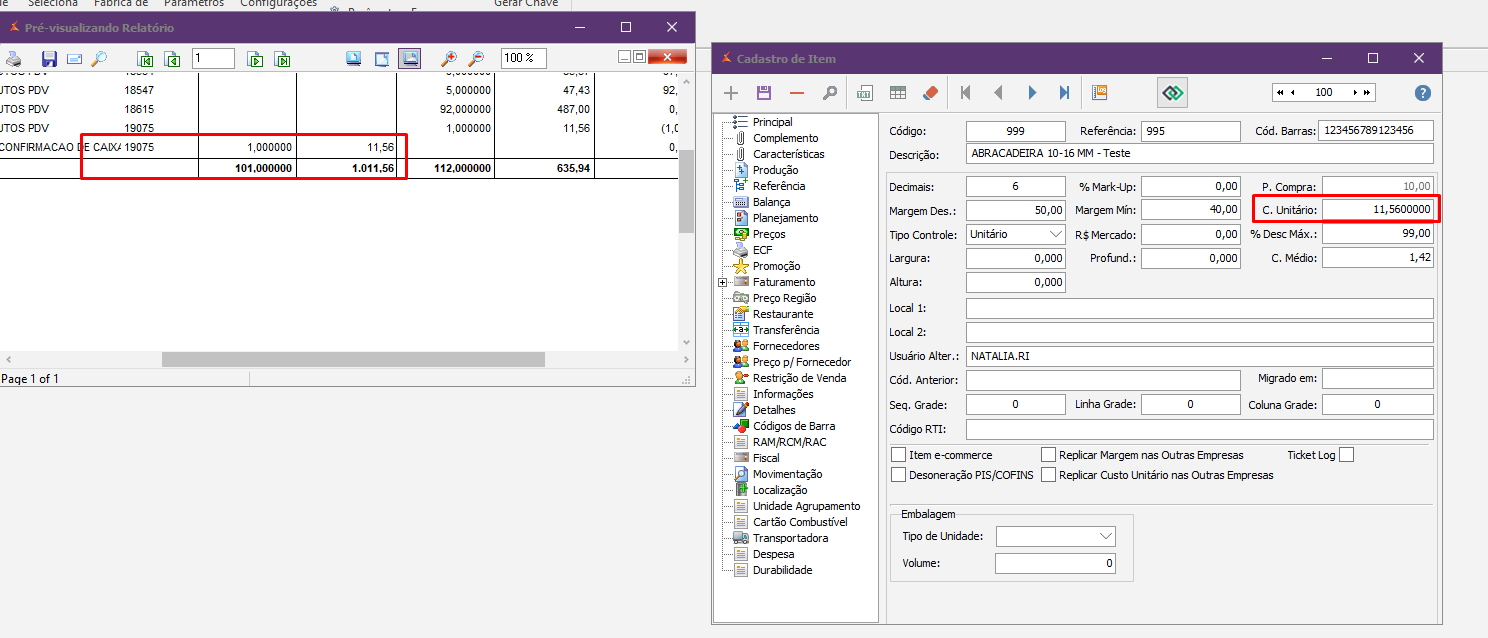Click the eraser icon in Cadastro de Item
Screen dimensions: 1488x638
click(930, 93)
